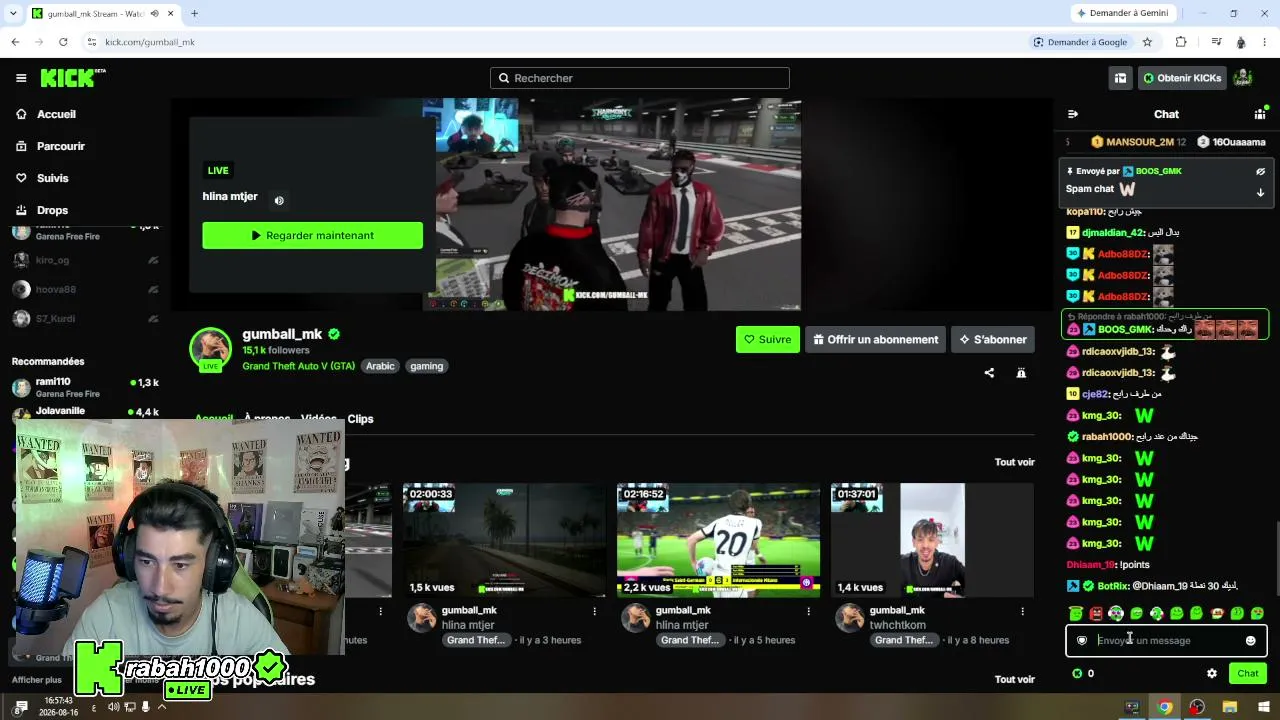Click the Envoyer un message chat input
1280x720 pixels.
(x=1166, y=640)
